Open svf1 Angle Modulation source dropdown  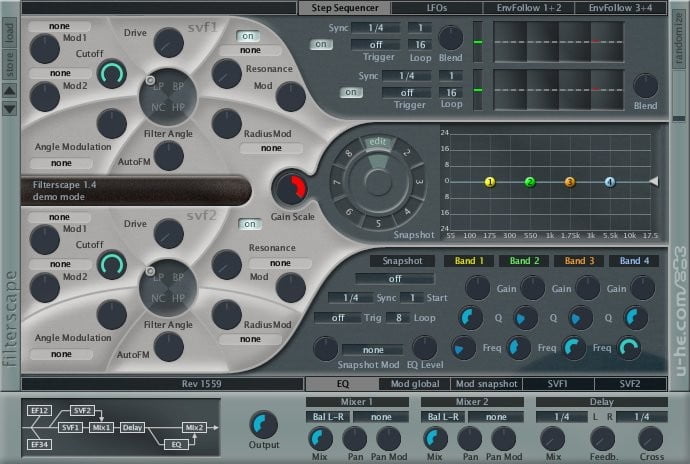click(61, 163)
